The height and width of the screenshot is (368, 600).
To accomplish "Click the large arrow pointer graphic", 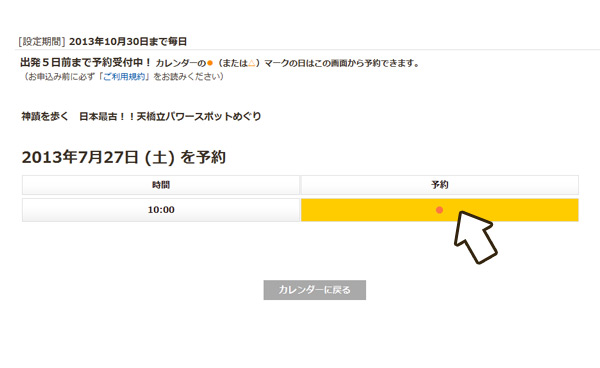I will [x=474, y=237].
